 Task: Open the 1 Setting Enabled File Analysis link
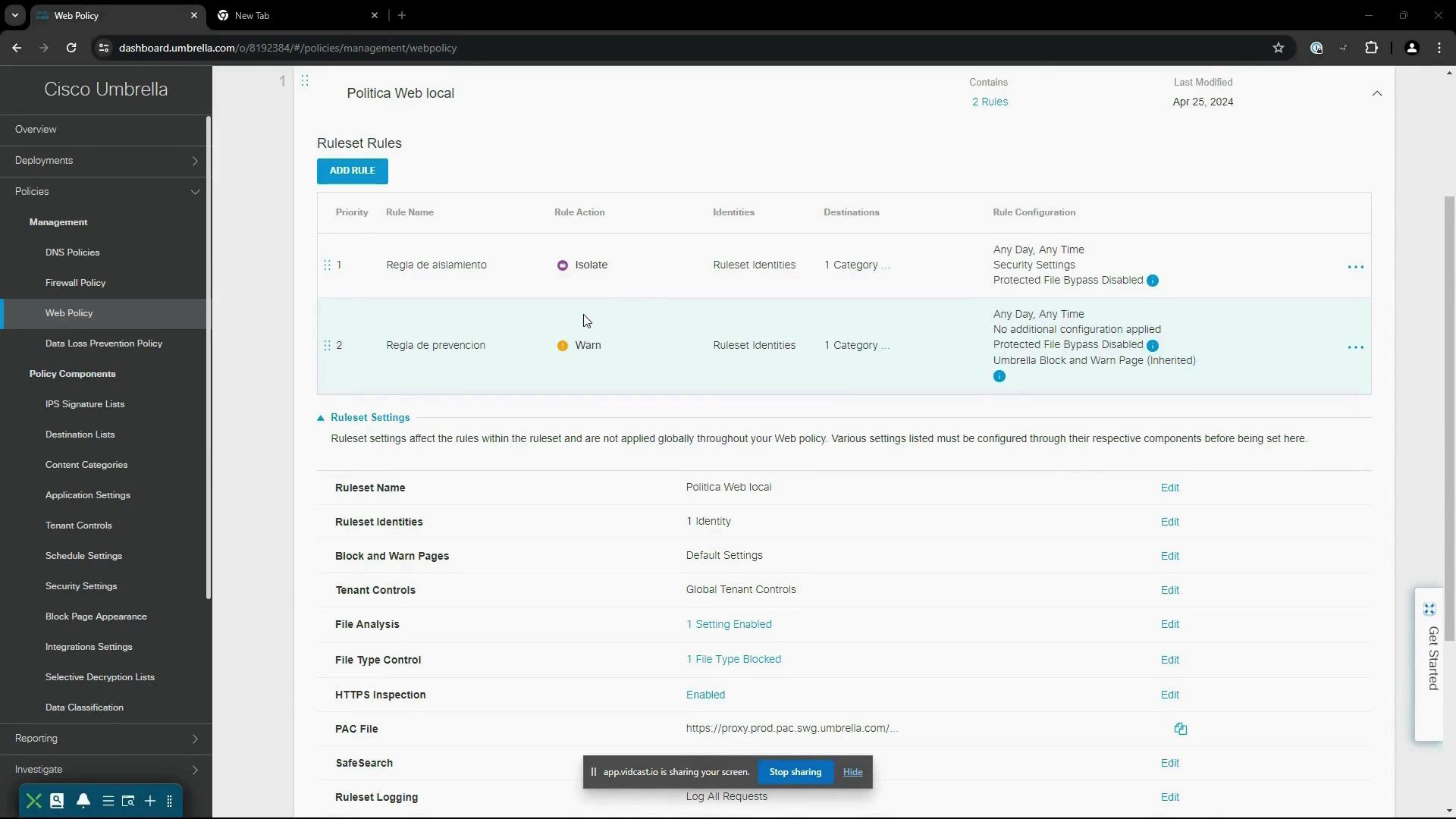[729, 624]
